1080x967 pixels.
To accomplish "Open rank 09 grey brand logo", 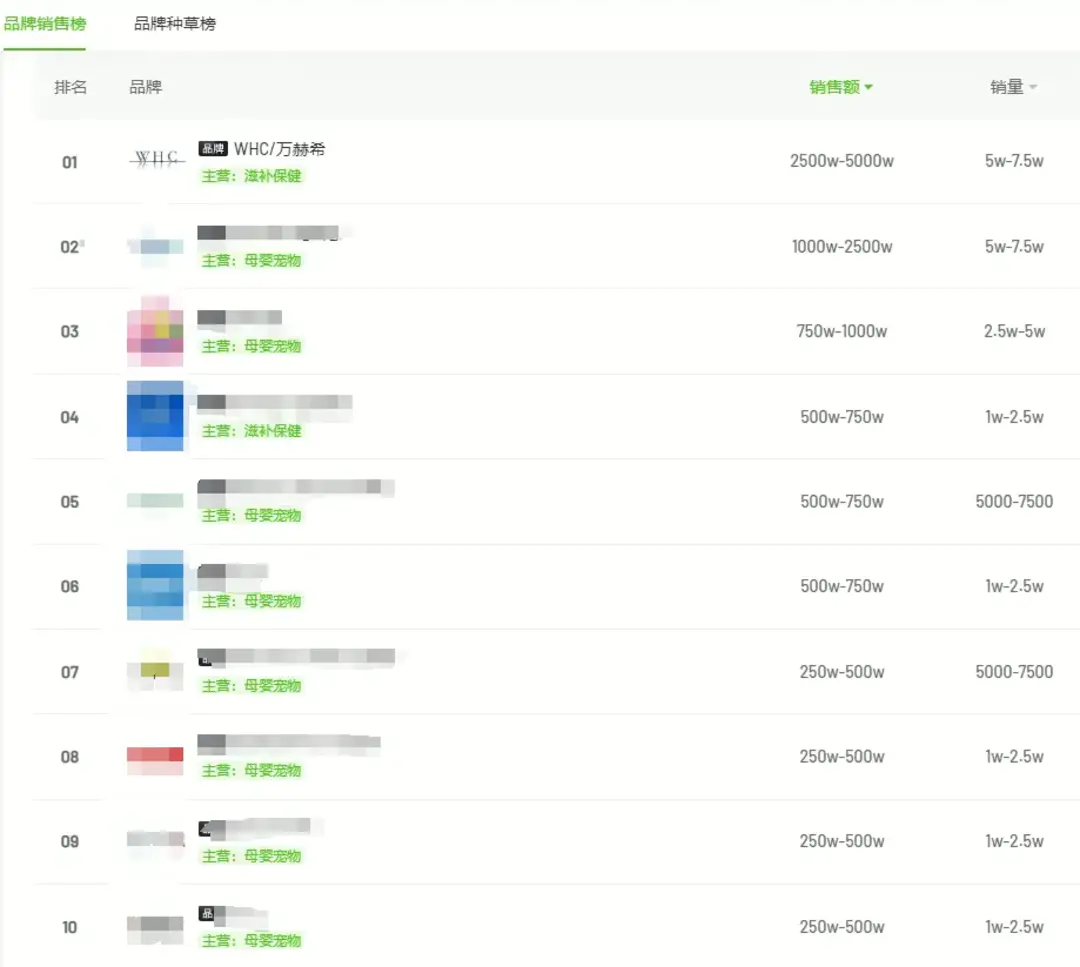I will (x=156, y=840).
